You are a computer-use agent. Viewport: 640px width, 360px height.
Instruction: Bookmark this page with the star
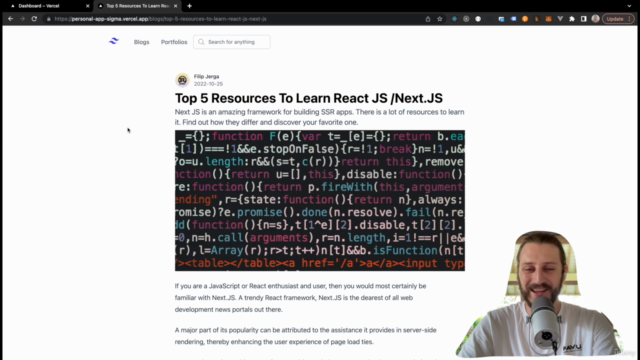(x=440, y=19)
